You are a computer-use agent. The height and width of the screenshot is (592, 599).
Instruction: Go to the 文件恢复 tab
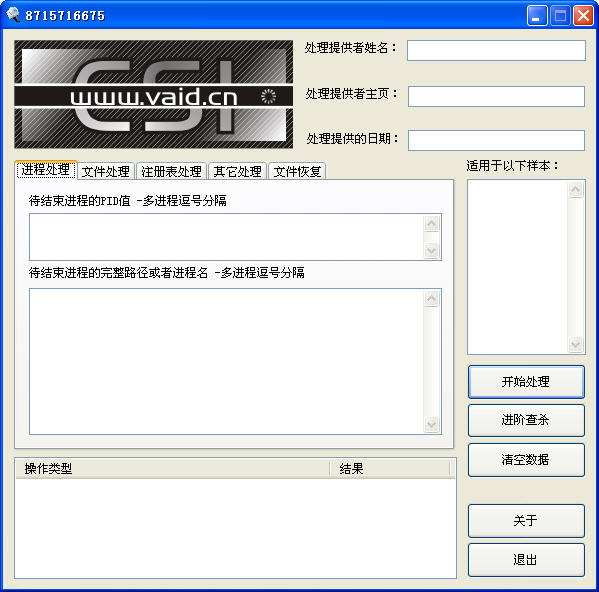coord(297,171)
